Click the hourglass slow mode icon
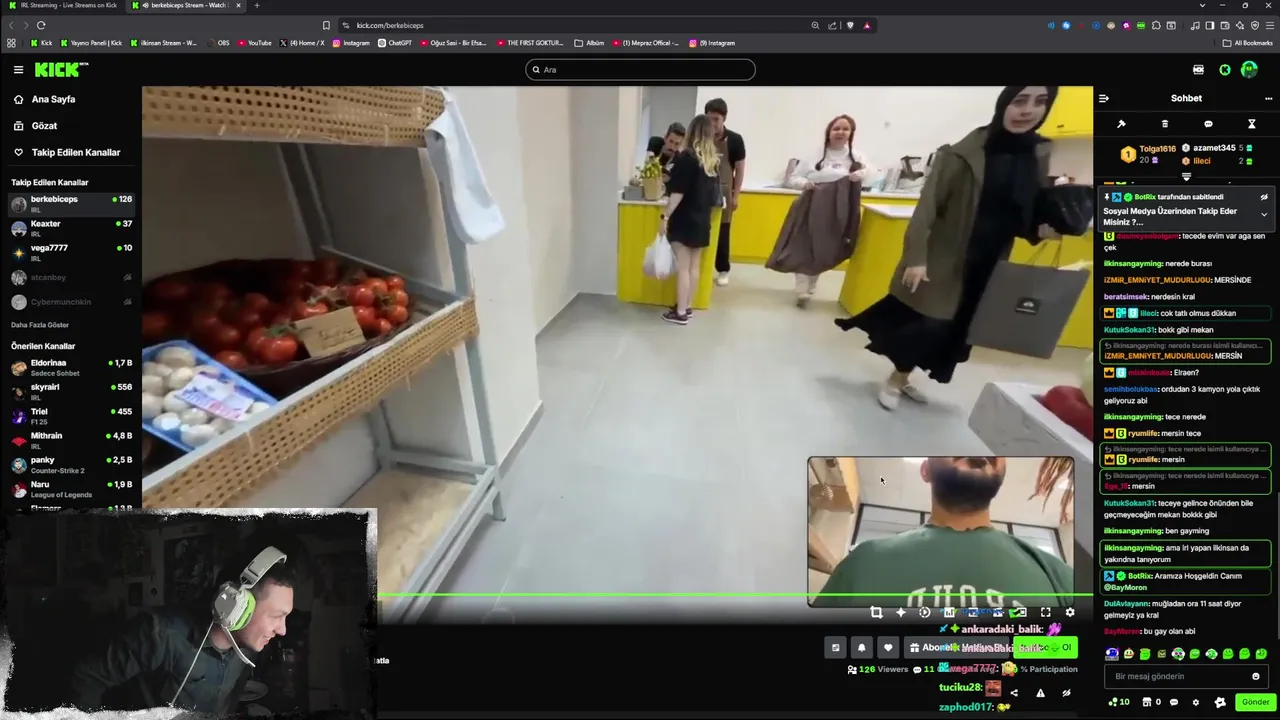The image size is (1280, 720). tap(1251, 124)
